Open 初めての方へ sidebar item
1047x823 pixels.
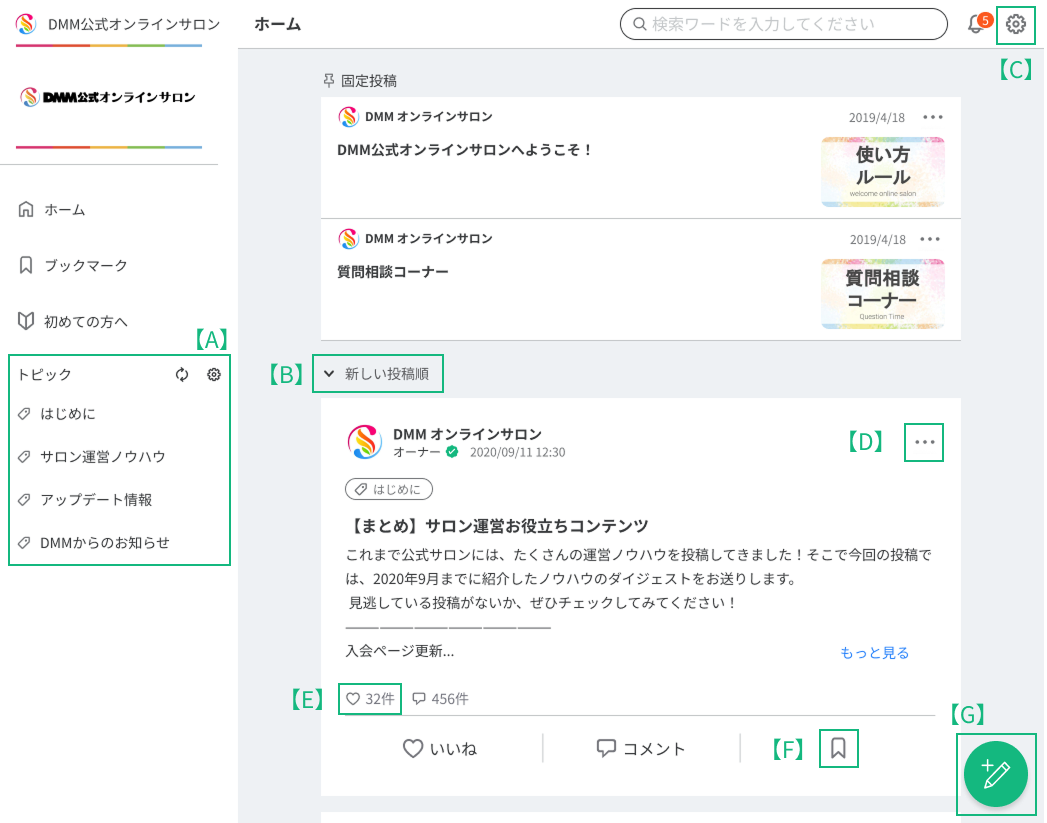[85, 322]
